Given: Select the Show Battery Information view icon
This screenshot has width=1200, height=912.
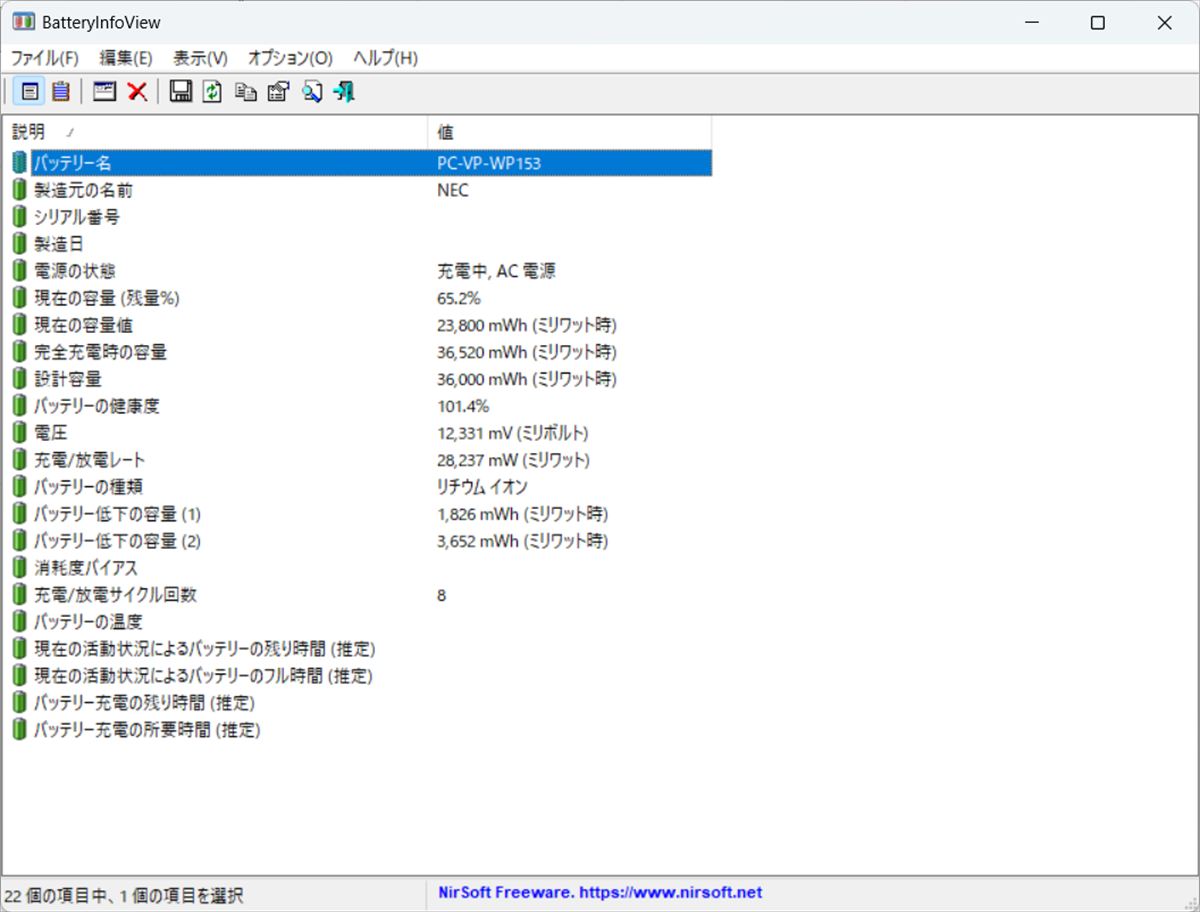Looking at the screenshot, I should (x=31, y=92).
